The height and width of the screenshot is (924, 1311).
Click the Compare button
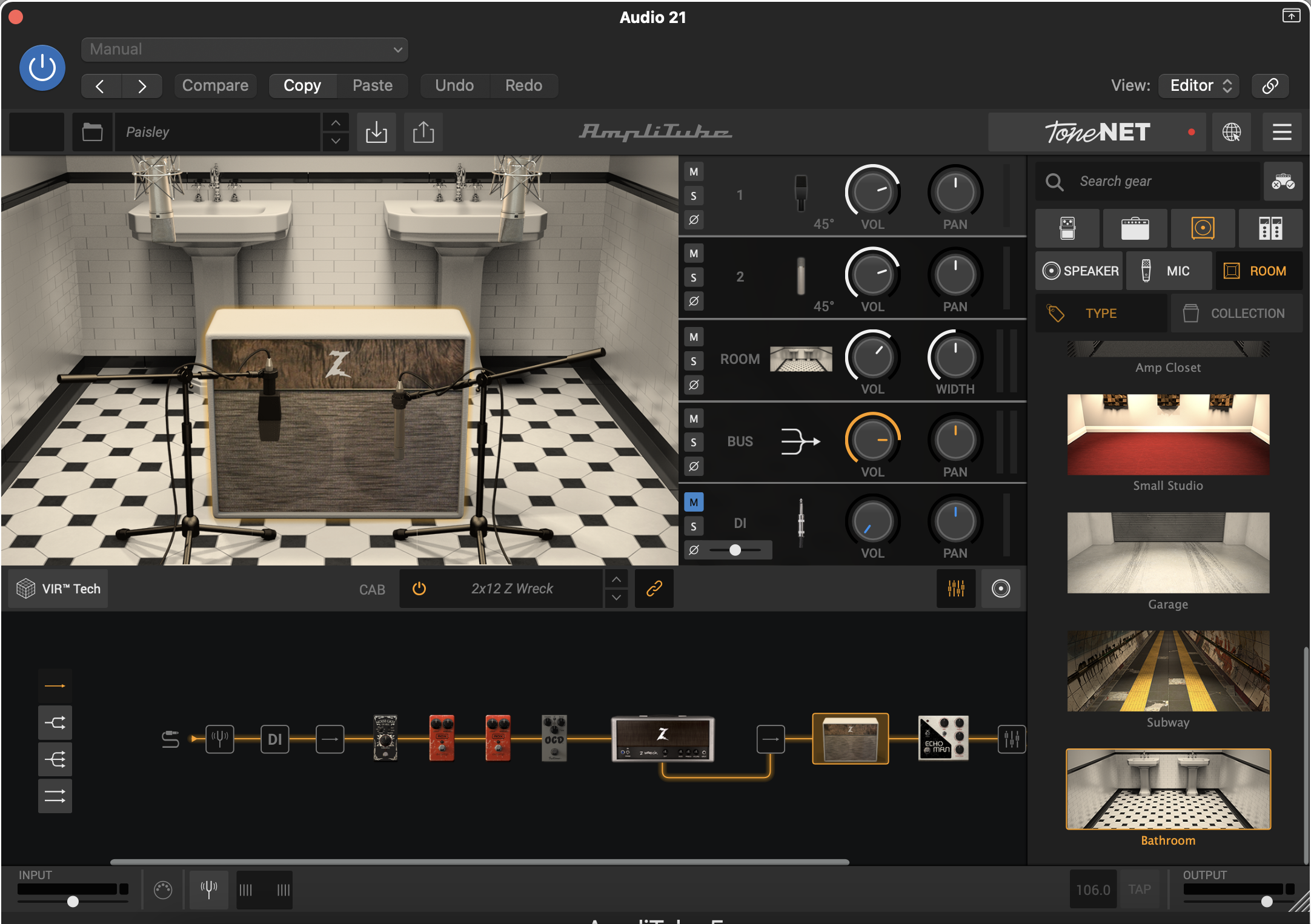coord(215,85)
